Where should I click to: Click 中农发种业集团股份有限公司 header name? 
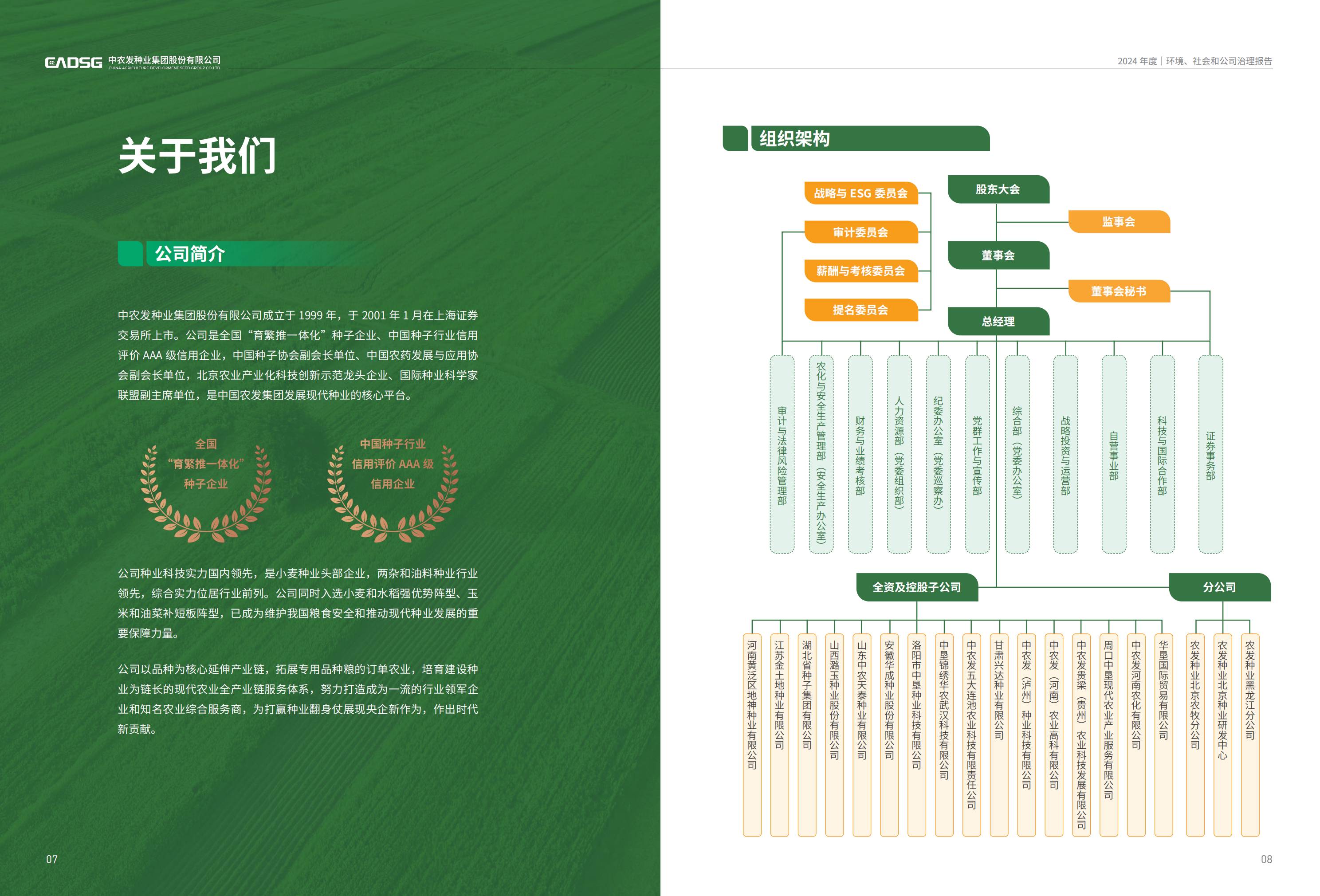click(x=164, y=60)
